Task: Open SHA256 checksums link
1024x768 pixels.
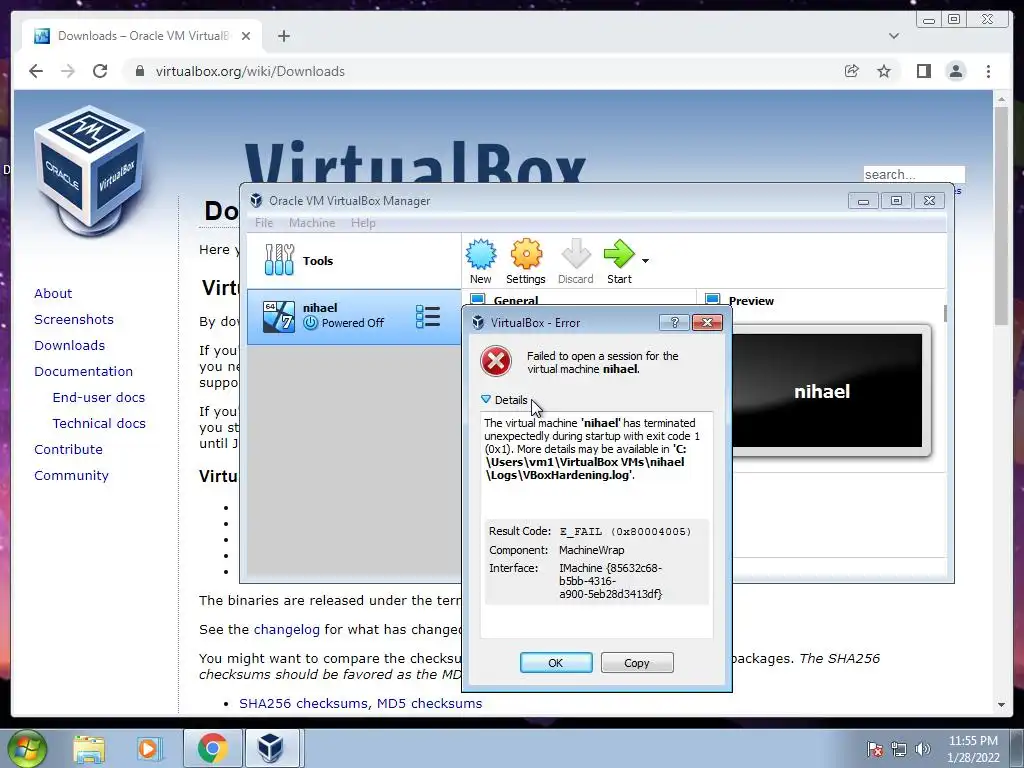Action: coord(304,703)
